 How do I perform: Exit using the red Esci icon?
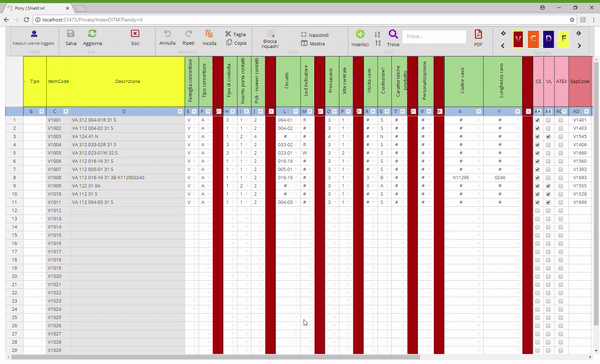[135, 34]
